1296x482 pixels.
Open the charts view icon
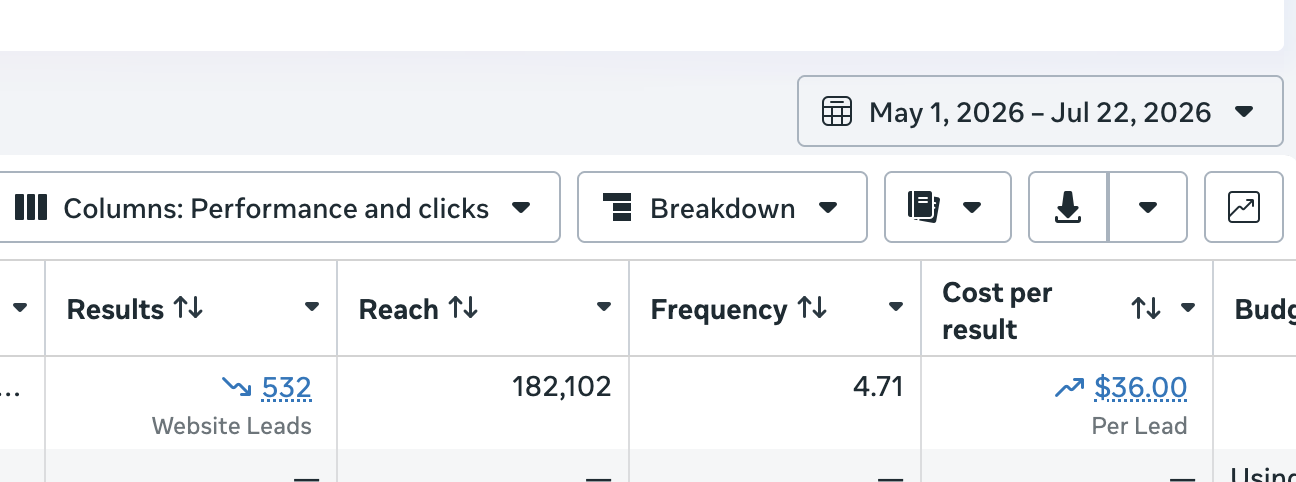1243,207
